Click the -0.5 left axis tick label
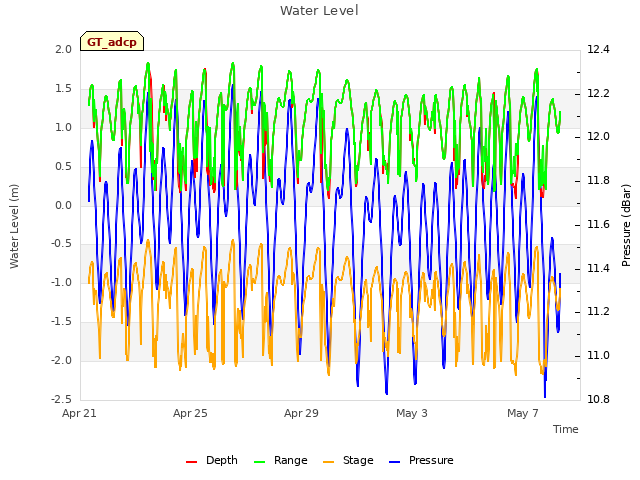This screenshot has height=480, width=640. pyautogui.click(x=61, y=244)
